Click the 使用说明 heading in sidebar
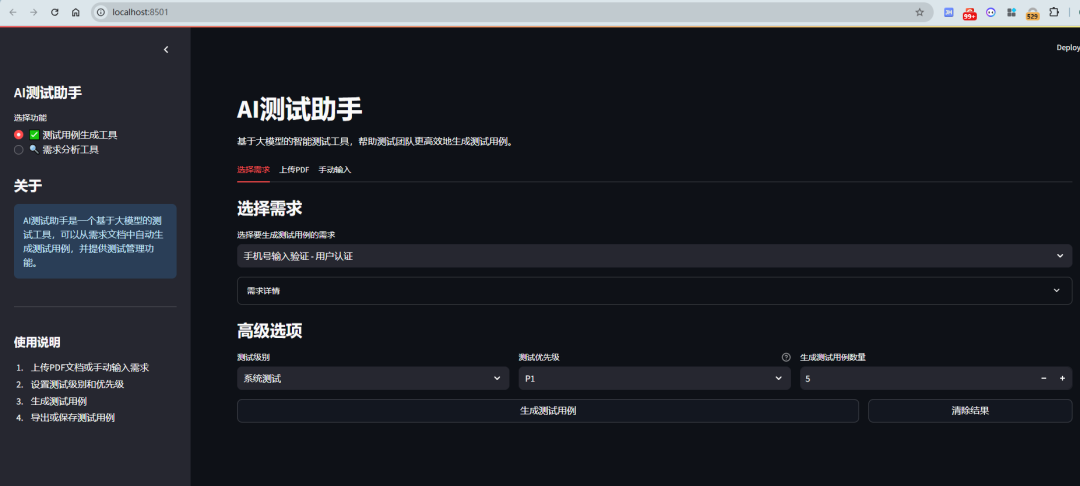 pos(37,342)
